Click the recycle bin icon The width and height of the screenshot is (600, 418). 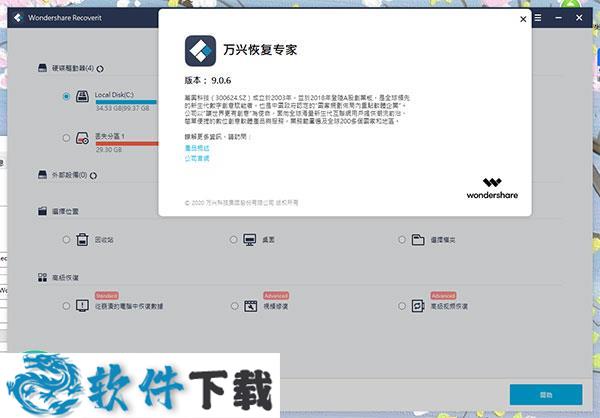pos(82,240)
